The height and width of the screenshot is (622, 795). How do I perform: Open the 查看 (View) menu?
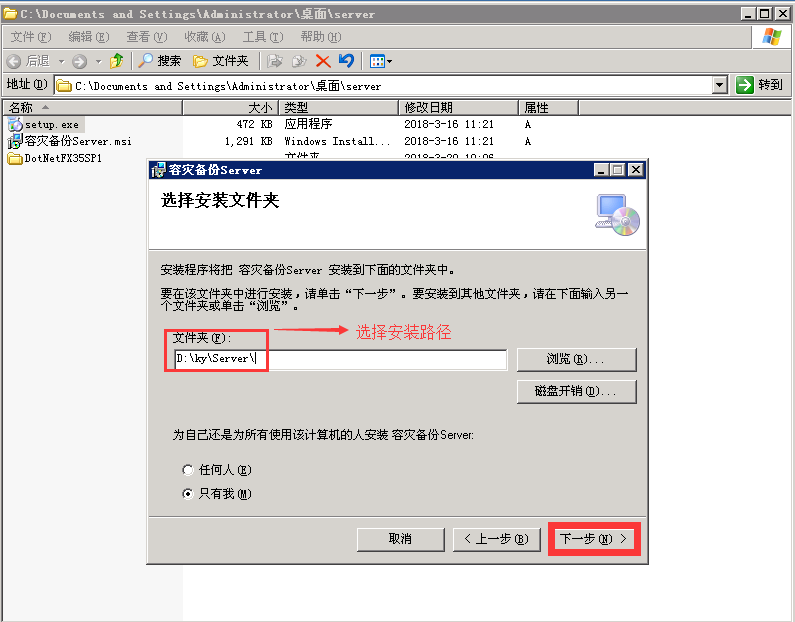click(145, 37)
